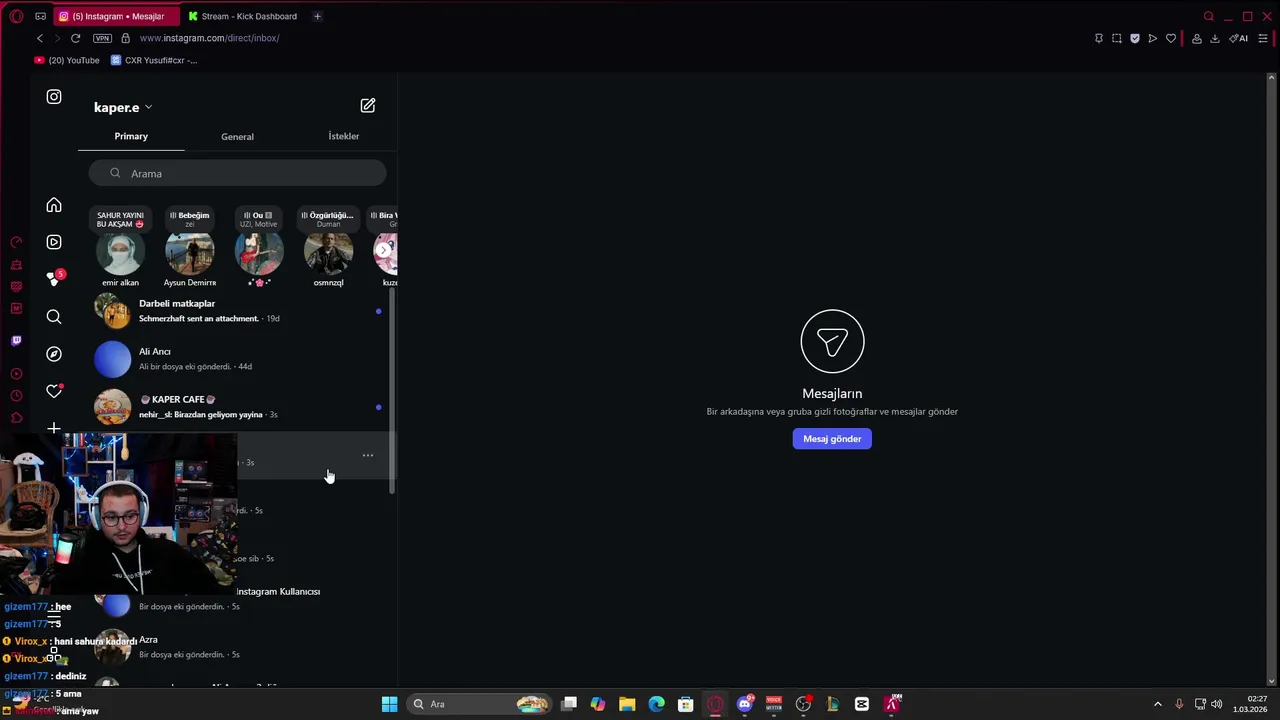View osmnzql's note avatar
Image resolution: width=1280 pixels, height=720 pixels.
pos(328,254)
